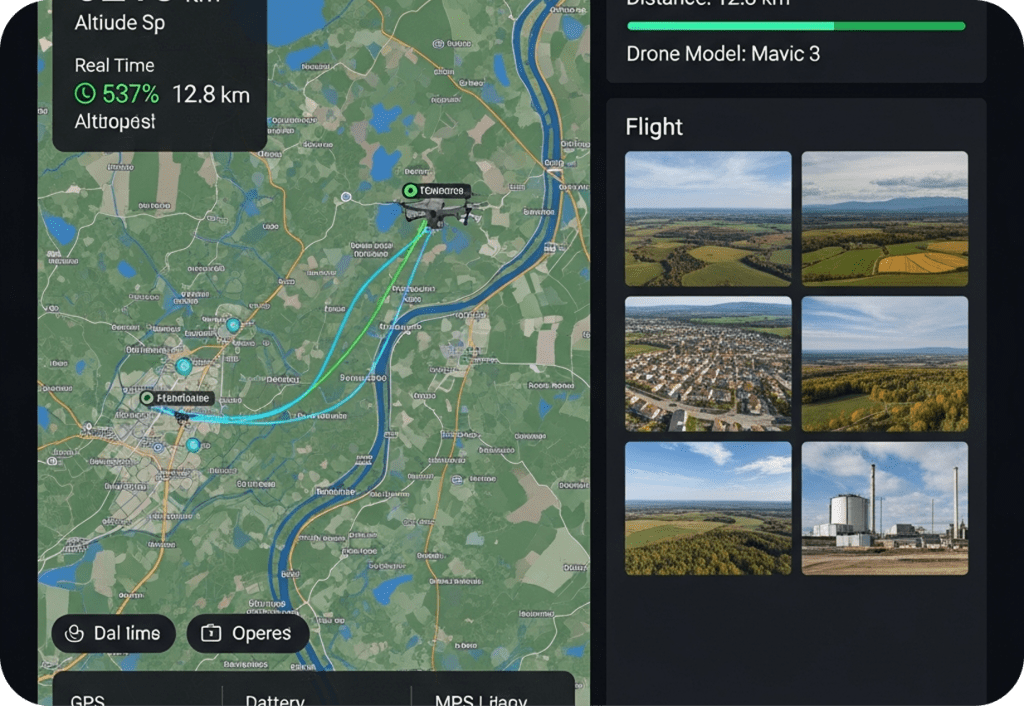The height and width of the screenshot is (706, 1024).
Task: Select the topmost teal waypoint pin
Action: (233, 325)
